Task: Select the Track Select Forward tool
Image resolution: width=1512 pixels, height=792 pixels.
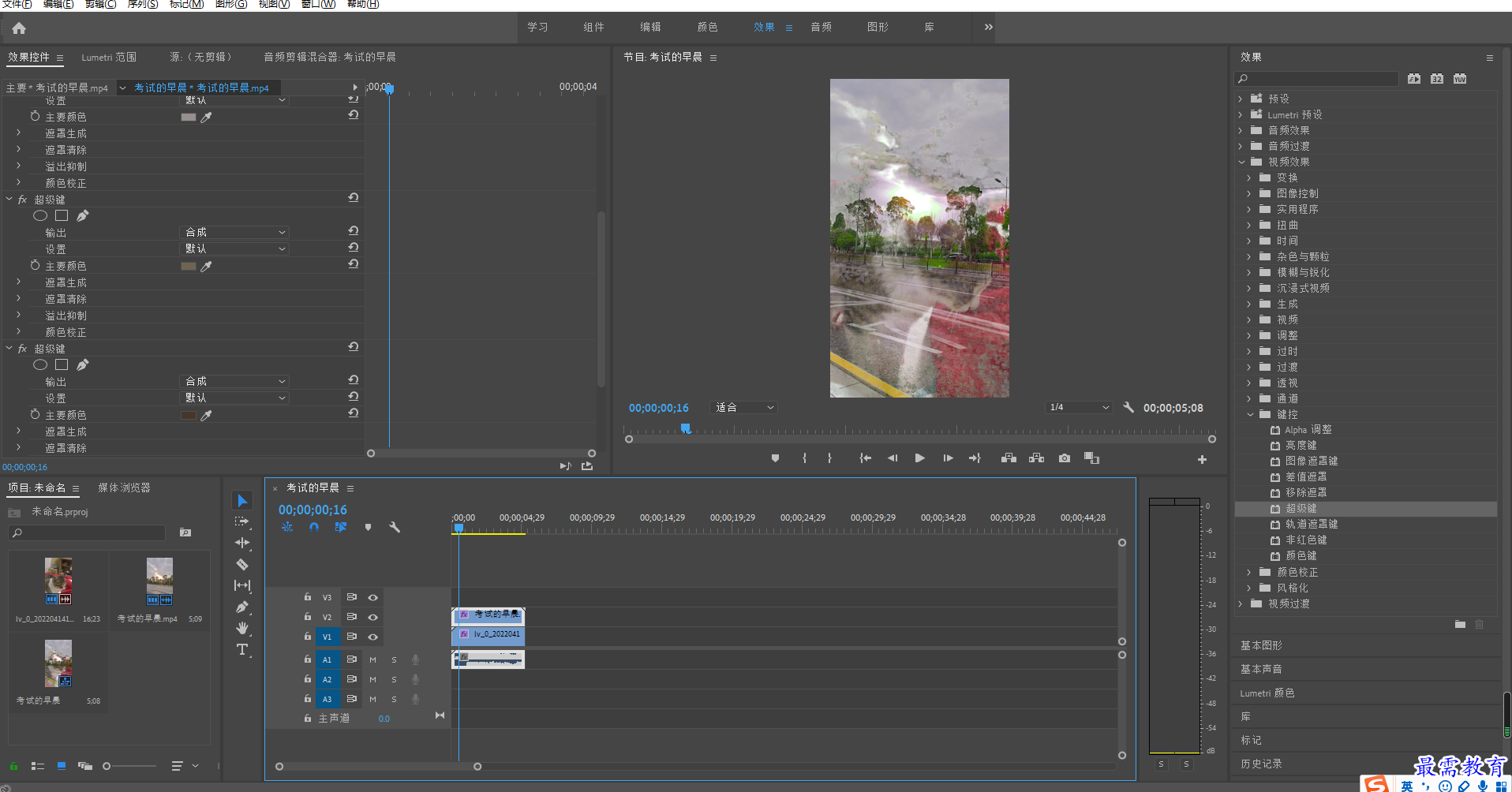Action: click(x=242, y=521)
